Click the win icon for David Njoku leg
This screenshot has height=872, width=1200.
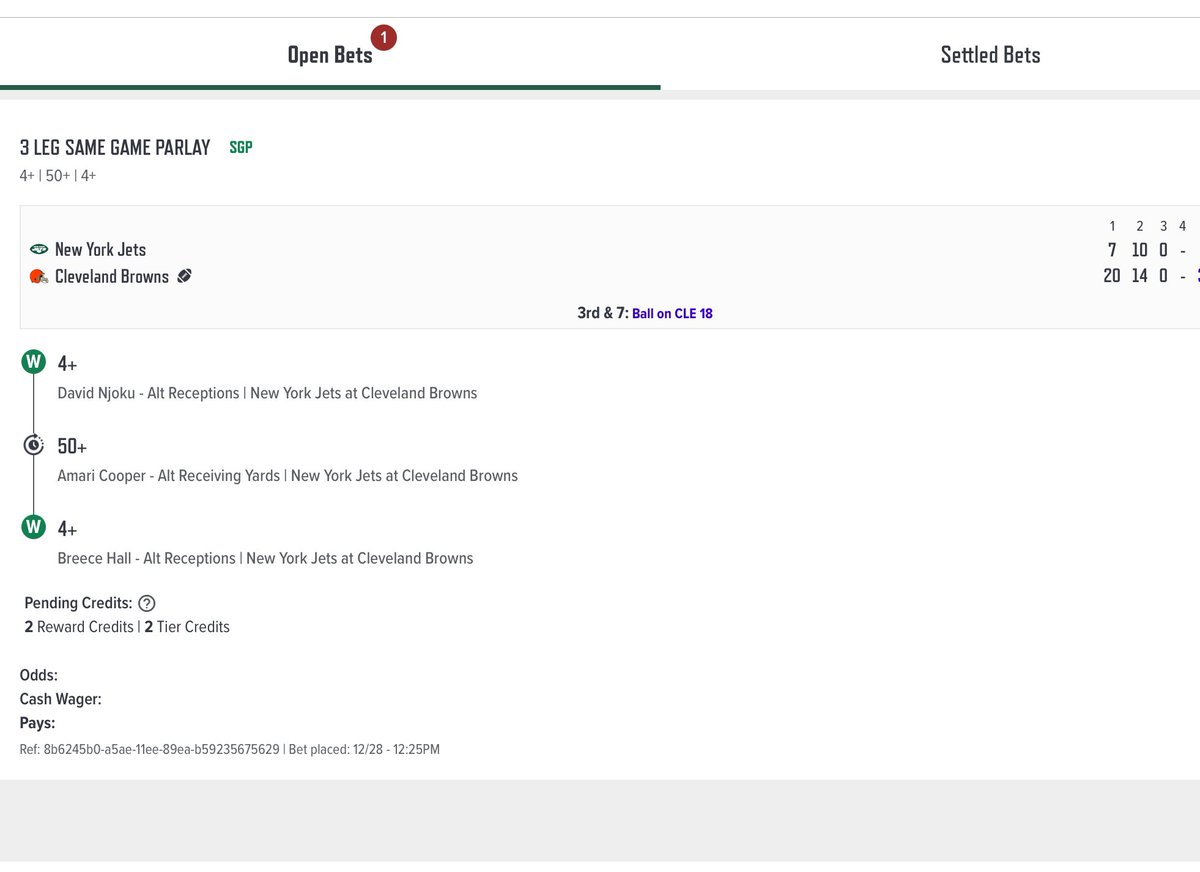(34, 362)
